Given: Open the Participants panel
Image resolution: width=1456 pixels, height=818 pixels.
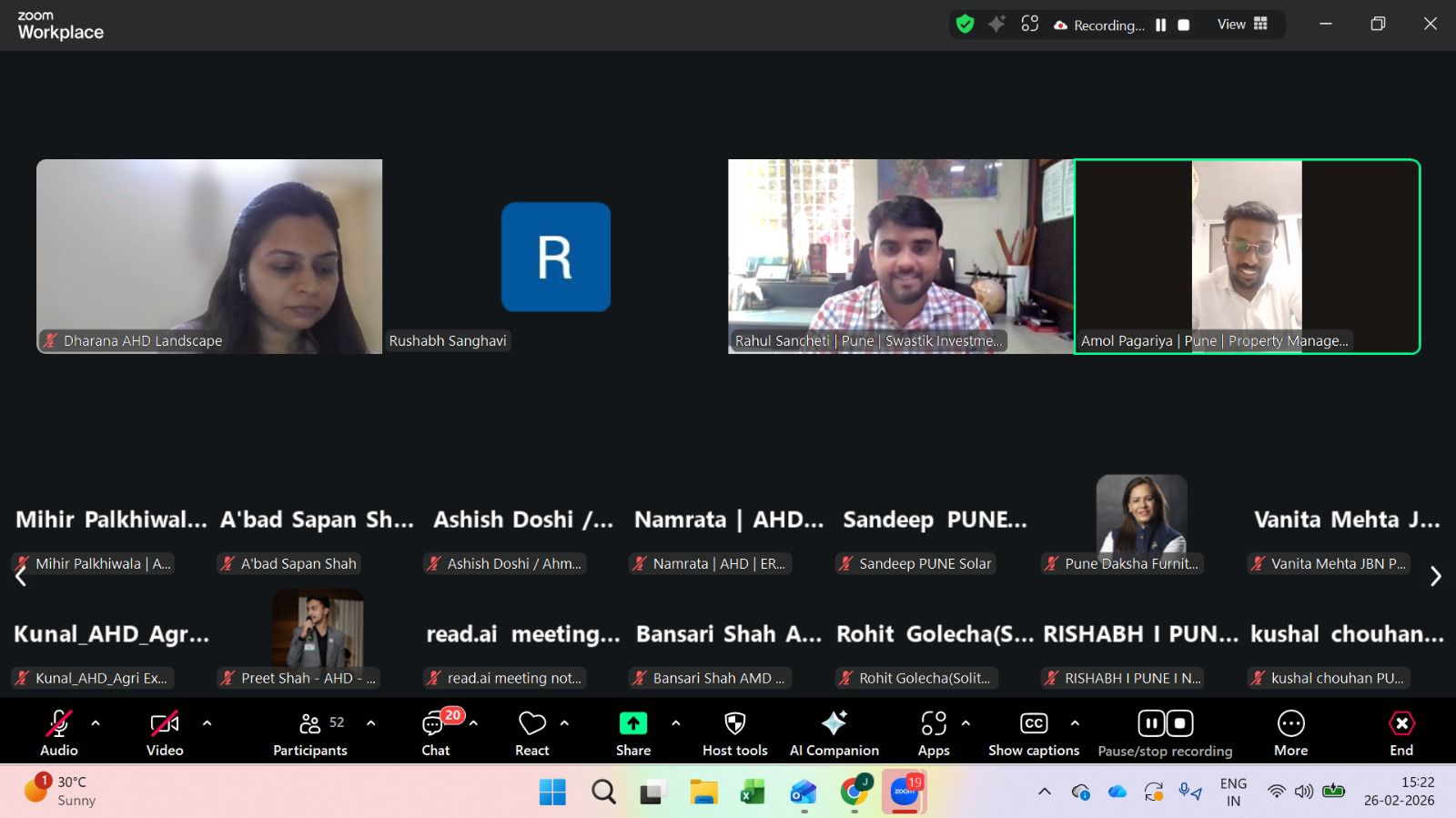Looking at the screenshot, I should [310, 732].
